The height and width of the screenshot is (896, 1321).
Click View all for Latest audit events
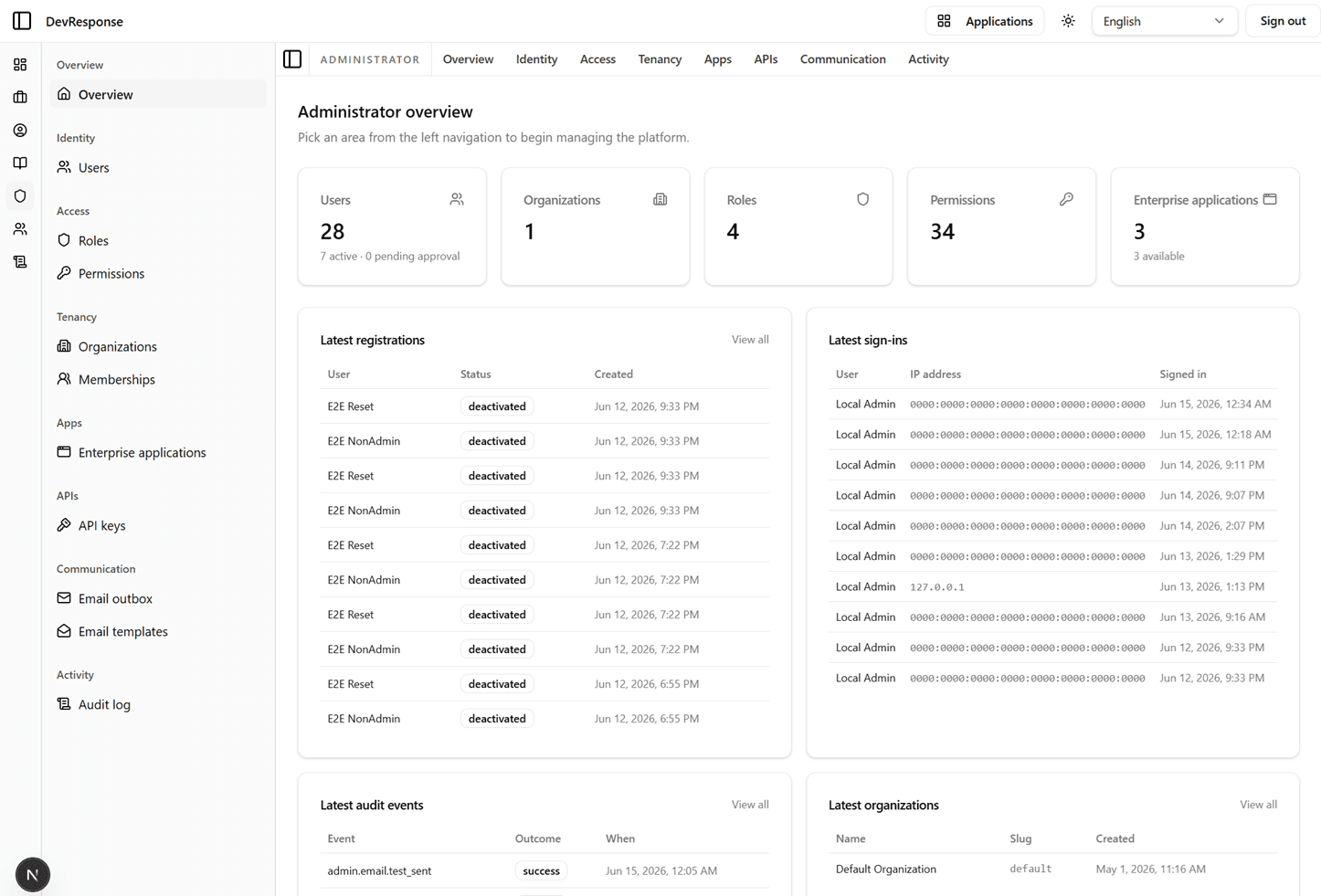click(x=750, y=805)
